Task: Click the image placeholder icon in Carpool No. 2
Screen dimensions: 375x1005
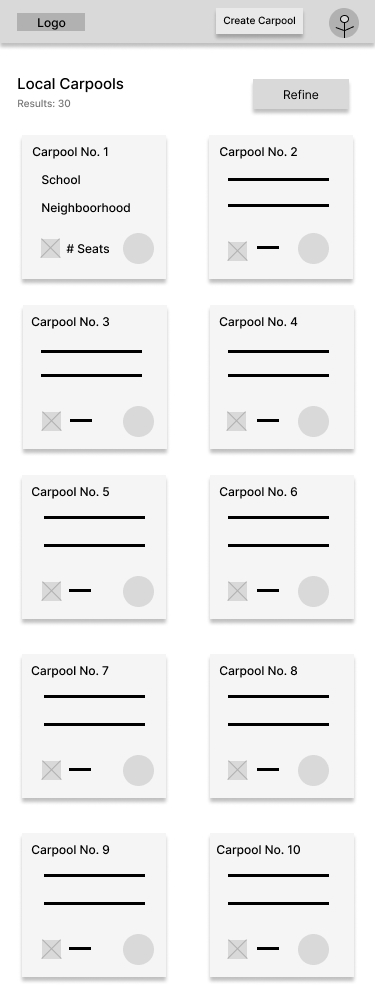Action: point(237,251)
